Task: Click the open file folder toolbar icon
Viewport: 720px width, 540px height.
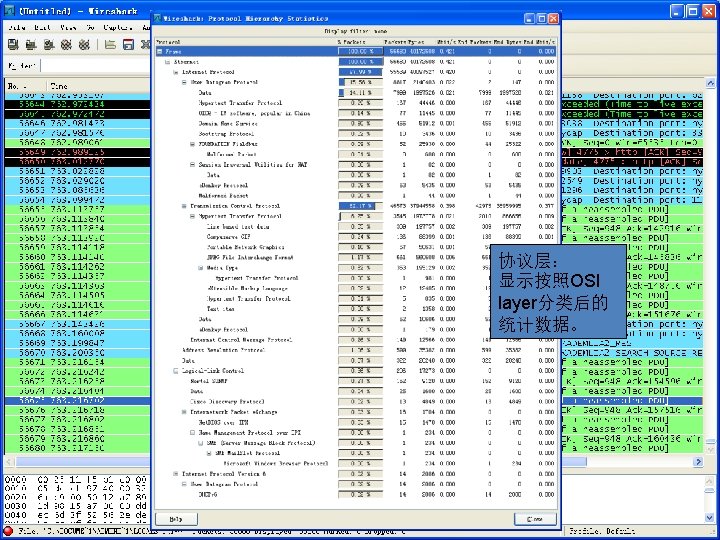Action: pyautogui.click(x=110, y=45)
